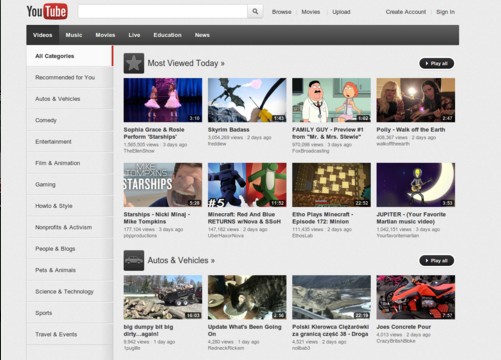Click 'Polly - Walk off the Earth' title
Image resolution: width=501 pixels, height=360 pixels.
click(411, 130)
